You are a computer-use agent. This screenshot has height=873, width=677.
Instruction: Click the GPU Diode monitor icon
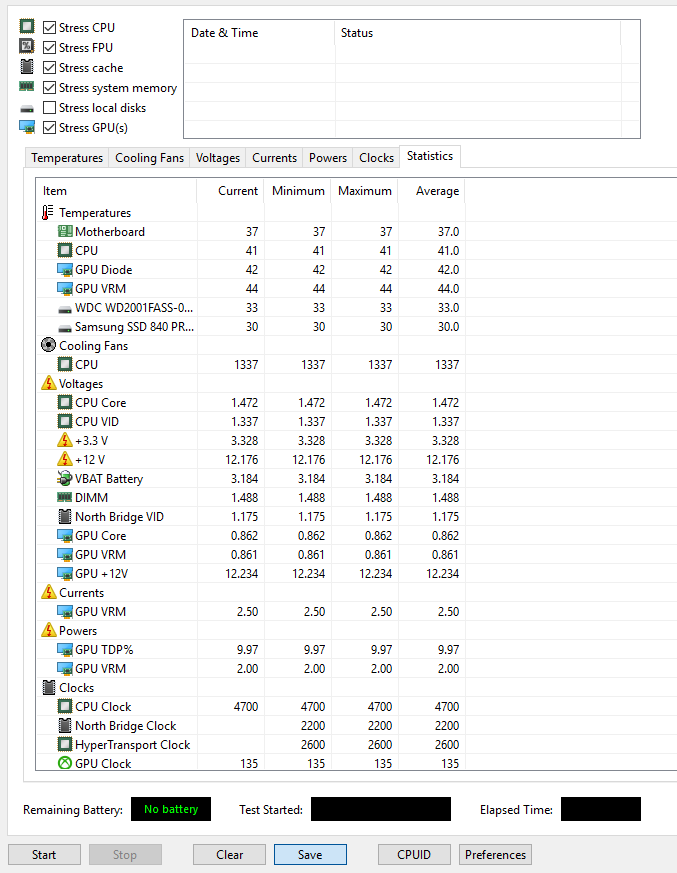(x=65, y=270)
